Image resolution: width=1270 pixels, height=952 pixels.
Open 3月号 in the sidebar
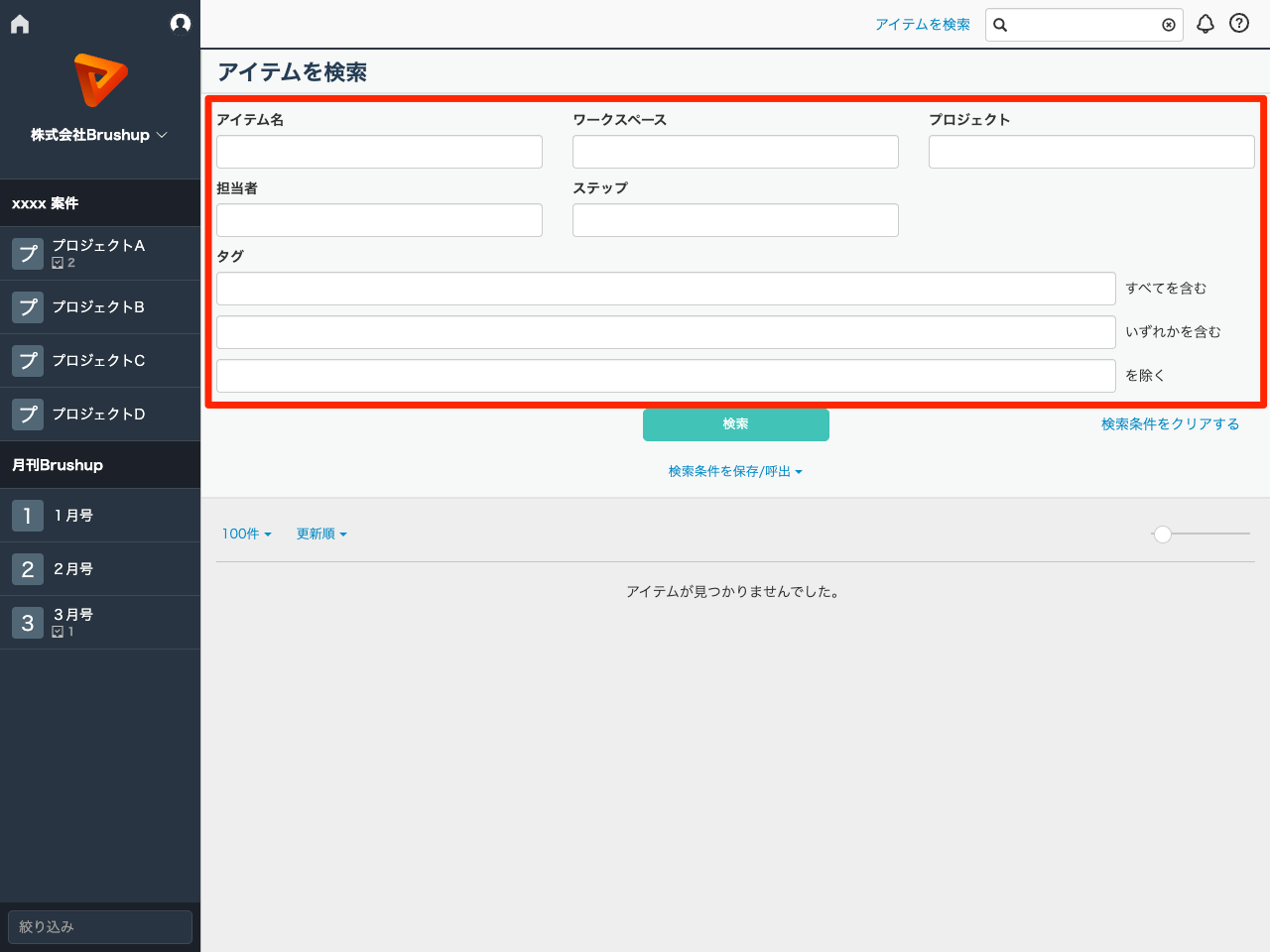click(x=100, y=623)
